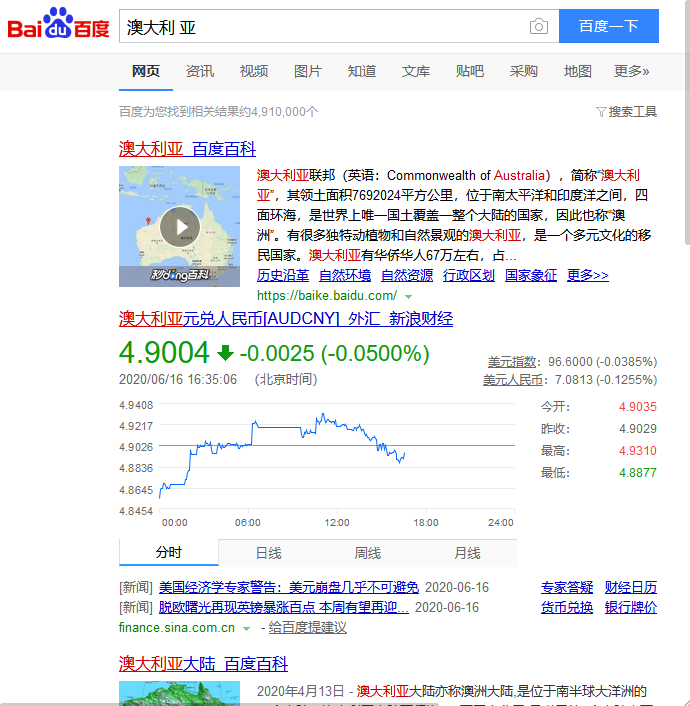690x706 pixels.
Task: Switch to the 图片 tab
Action: (308, 71)
